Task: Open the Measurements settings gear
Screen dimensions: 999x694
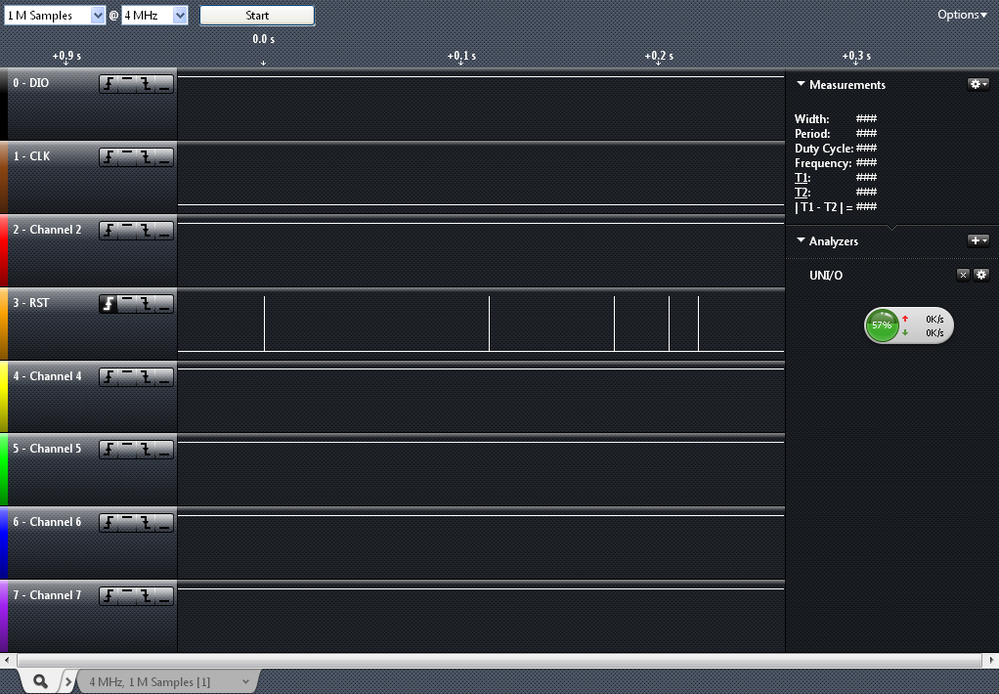Action: (977, 84)
